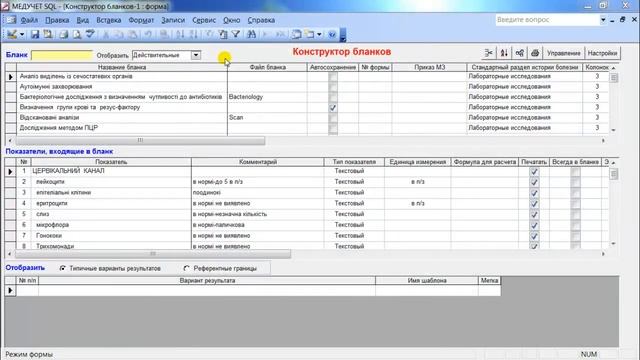Click the printer icon in the form header

[x=535, y=53]
